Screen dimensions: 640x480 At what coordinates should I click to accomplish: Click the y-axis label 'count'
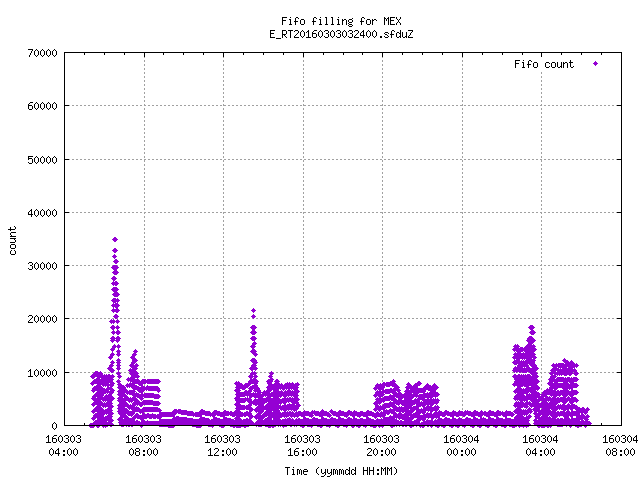(x=13, y=241)
